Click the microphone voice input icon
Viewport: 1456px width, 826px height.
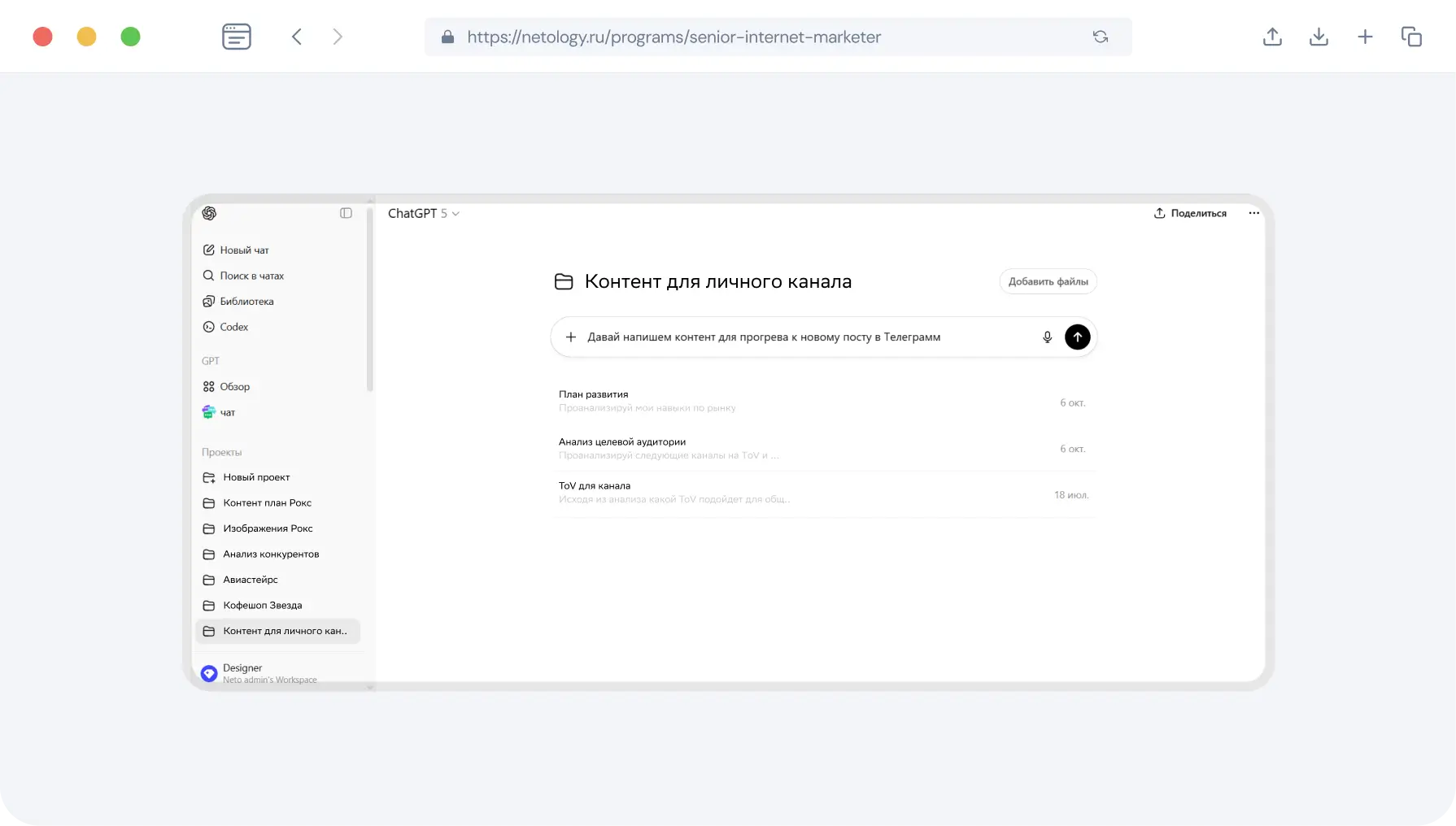pos(1047,337)
